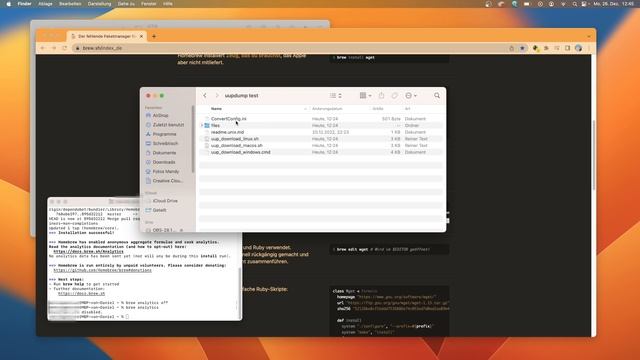The image size is (640, 360).
Task: Open Control Center in menu bar
Action: (584, 4)
